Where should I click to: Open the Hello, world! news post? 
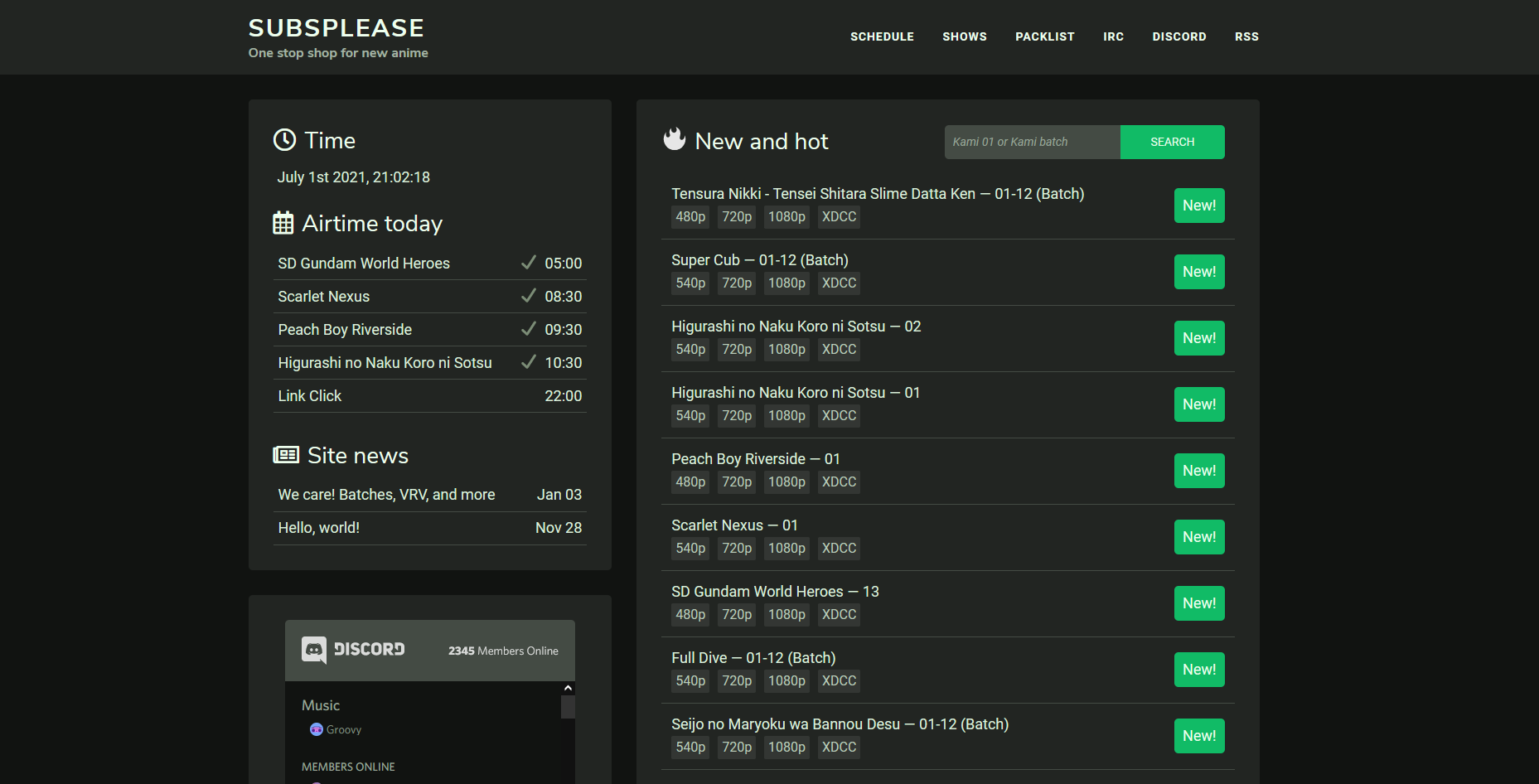click(319, 527)
